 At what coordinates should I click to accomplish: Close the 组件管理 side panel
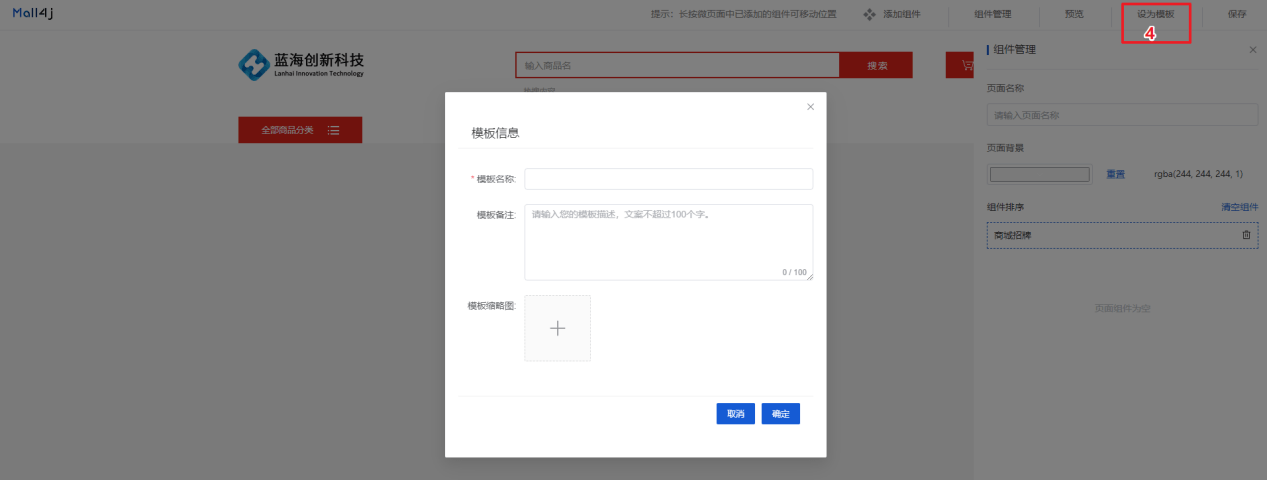pos(1253,49)
